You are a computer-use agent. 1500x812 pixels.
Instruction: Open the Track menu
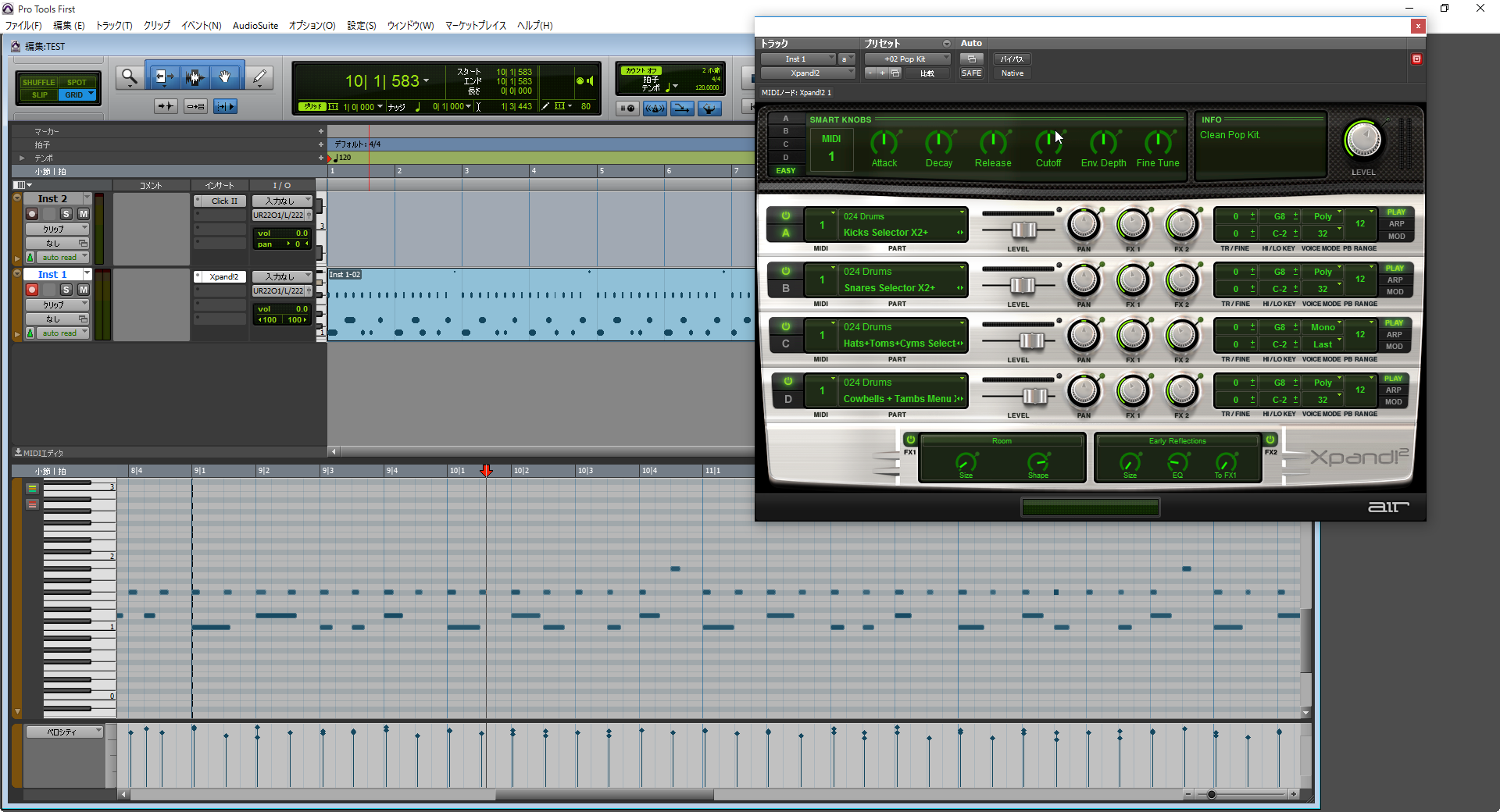coord(114,26)
